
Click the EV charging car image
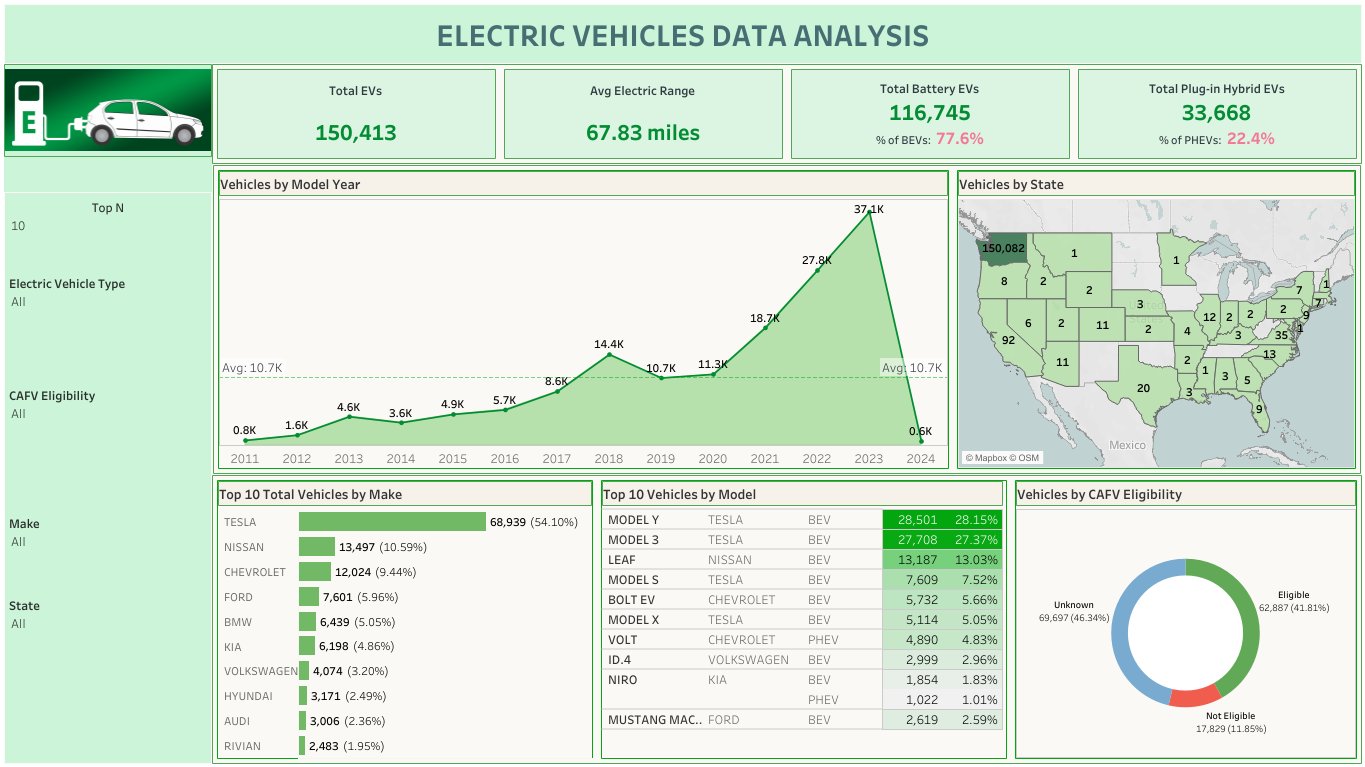108,110
